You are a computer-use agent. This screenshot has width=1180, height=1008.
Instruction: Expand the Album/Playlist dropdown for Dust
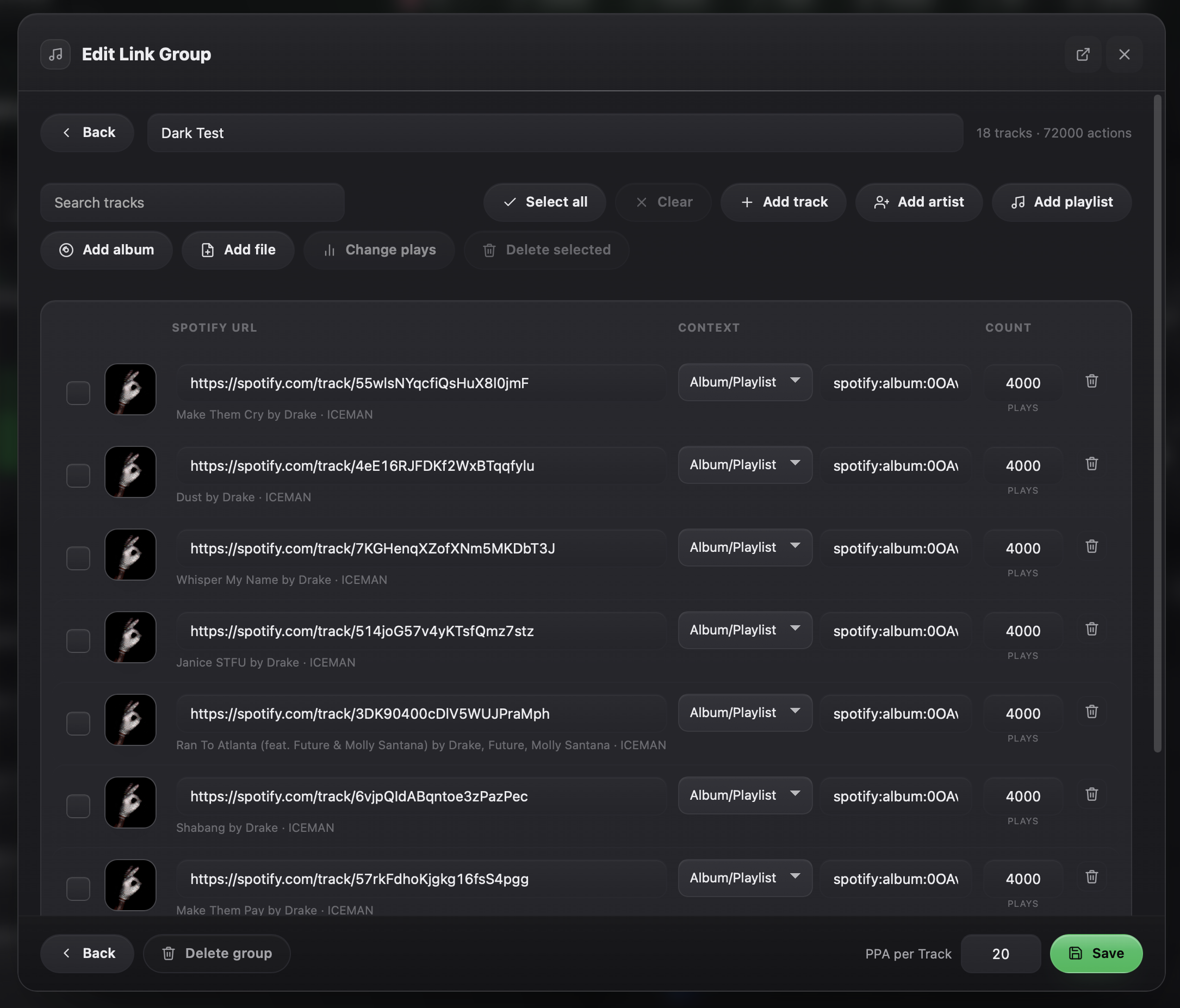point(745,465)
